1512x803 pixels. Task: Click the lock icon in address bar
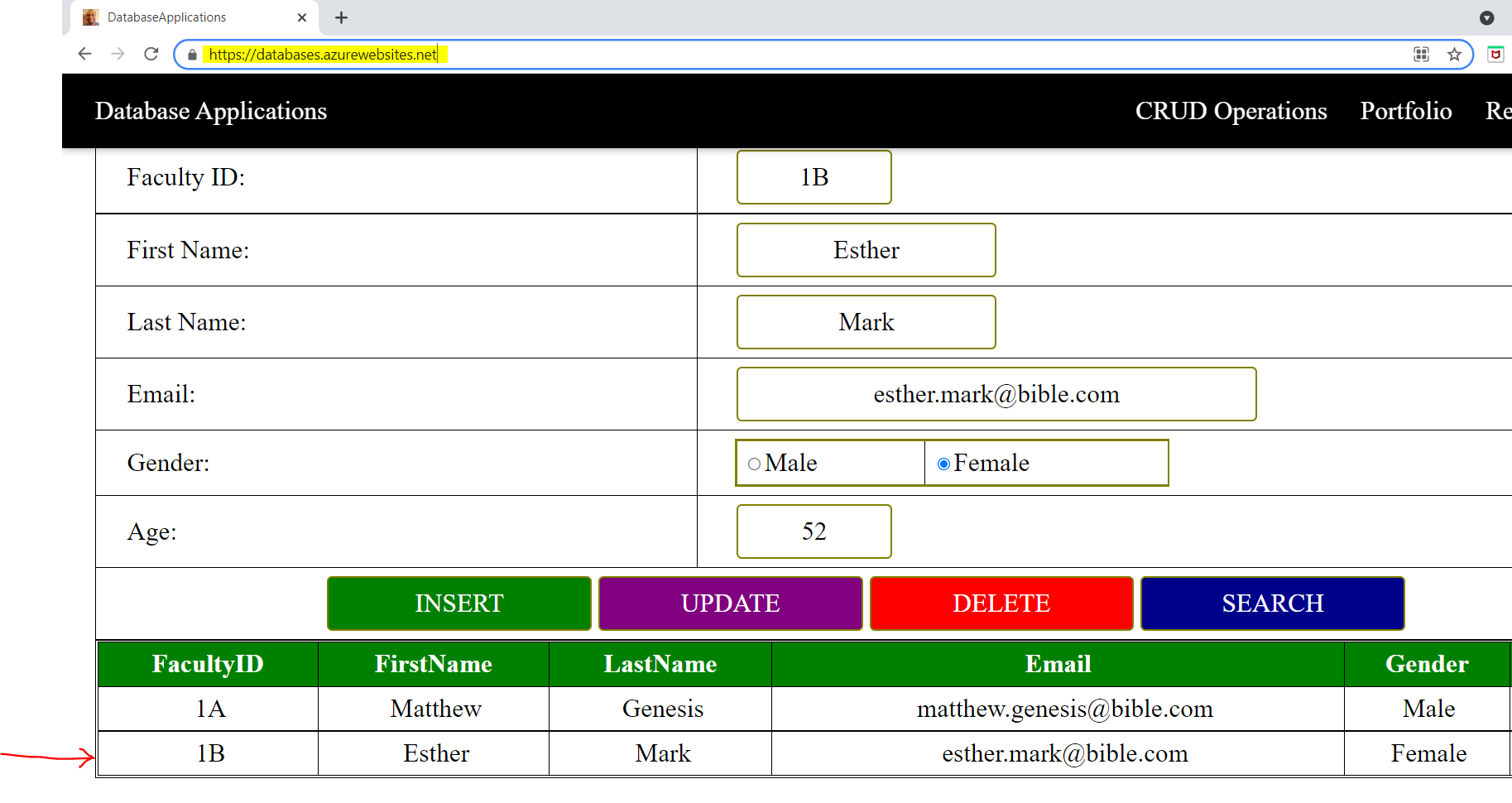coord(192,55)
